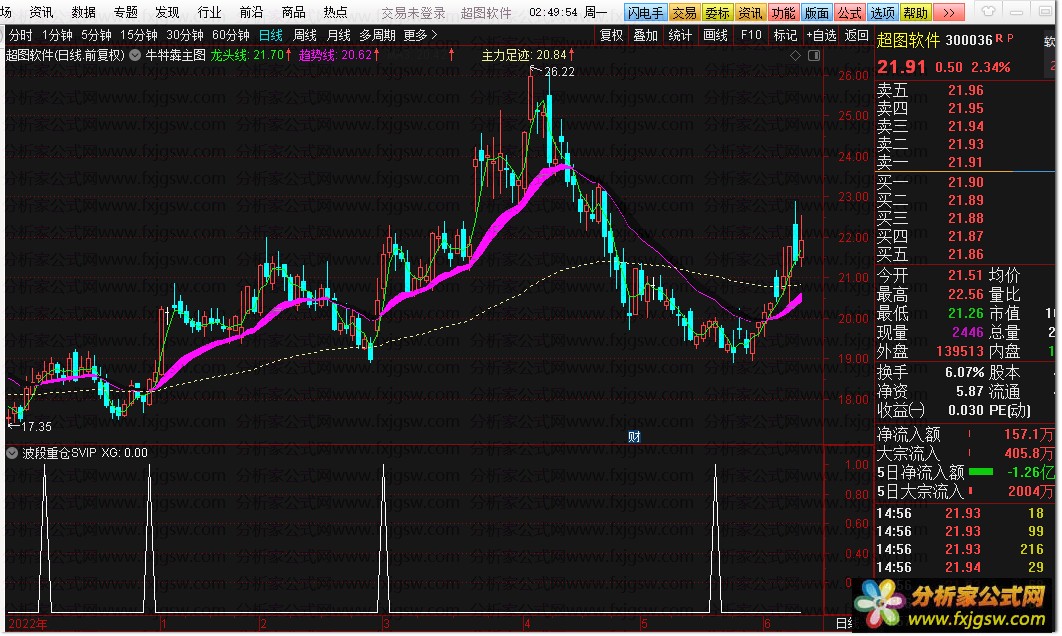
Task: Click the orange 交易 button
Action: [684, 13]
